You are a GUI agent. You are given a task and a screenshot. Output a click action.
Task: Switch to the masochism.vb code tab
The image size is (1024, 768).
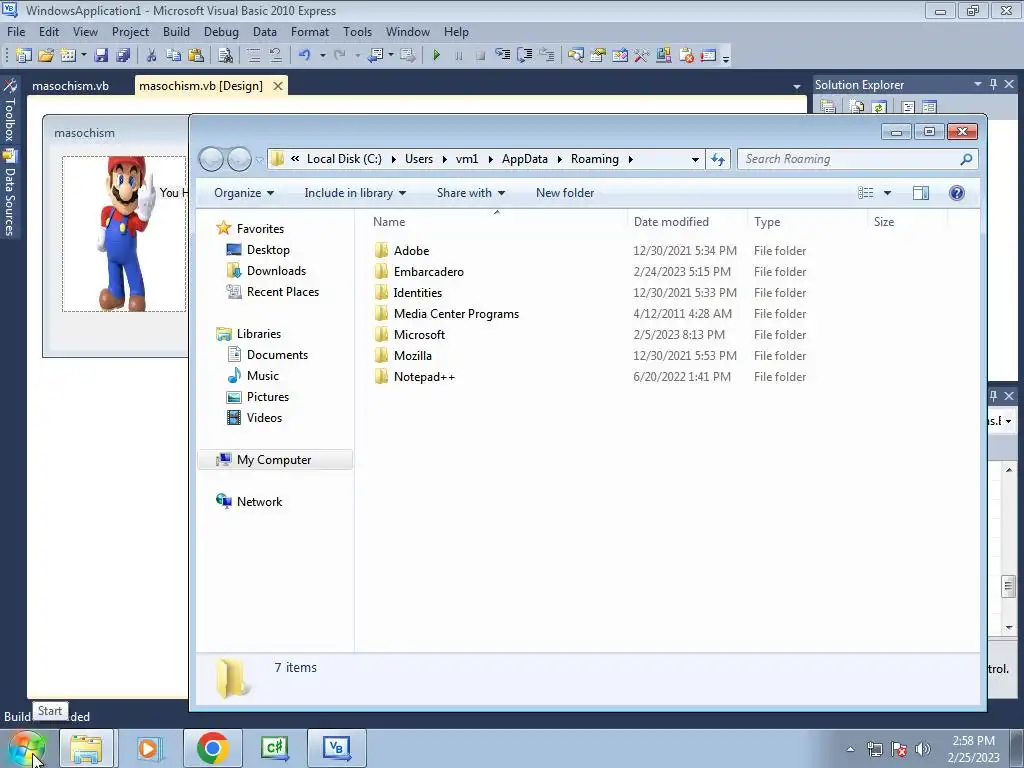coord(71,86)
